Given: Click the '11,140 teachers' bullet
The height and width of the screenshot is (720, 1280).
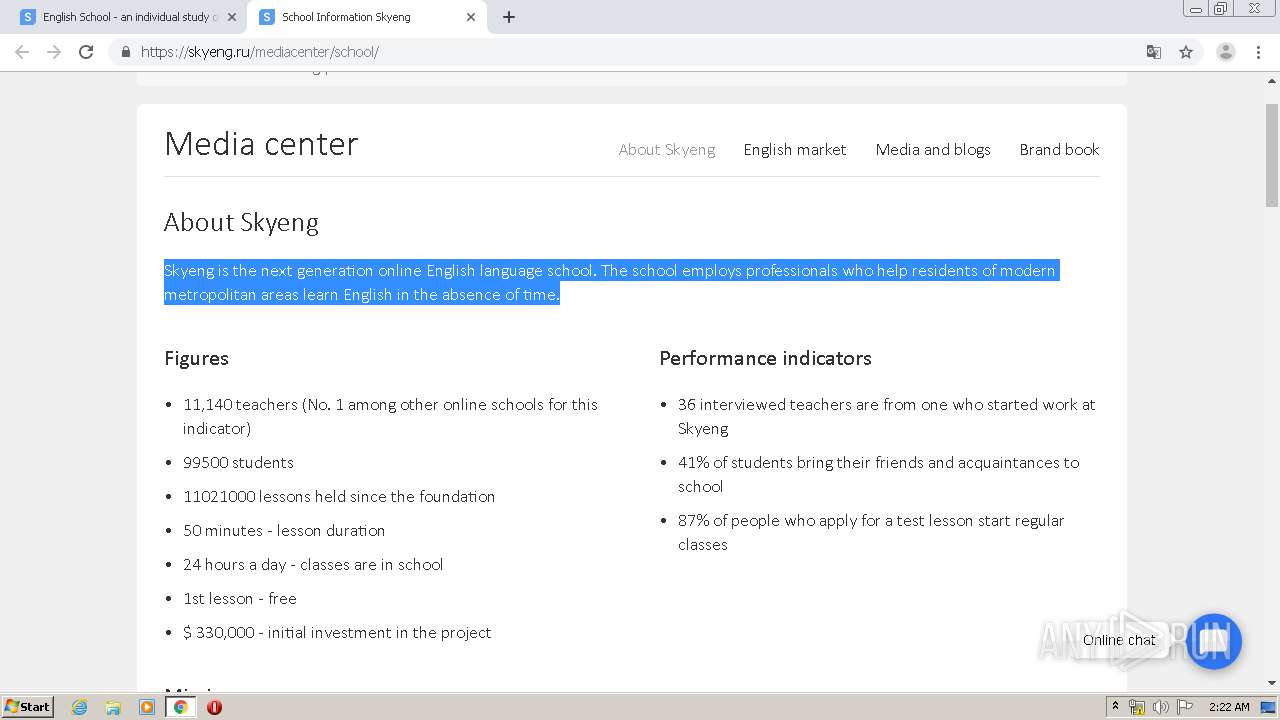Looking at the screenshot, I should click(390, 417).
